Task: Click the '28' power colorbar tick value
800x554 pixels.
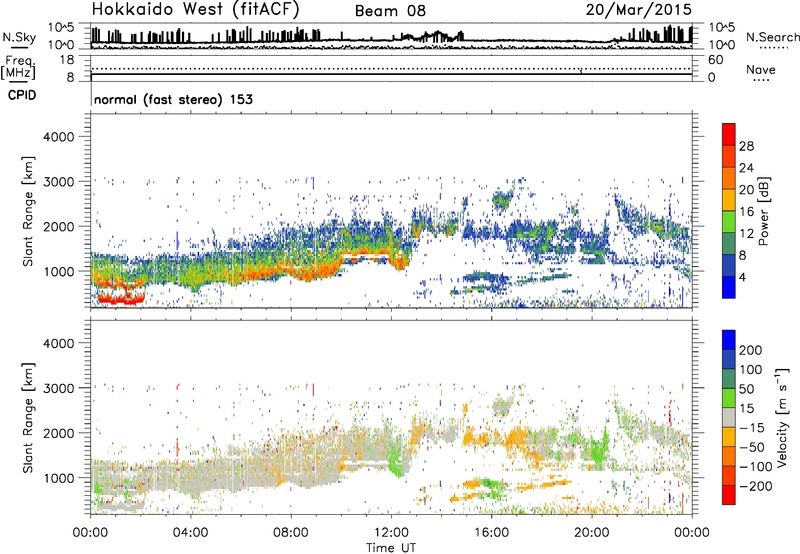Action: pos(746,146)
